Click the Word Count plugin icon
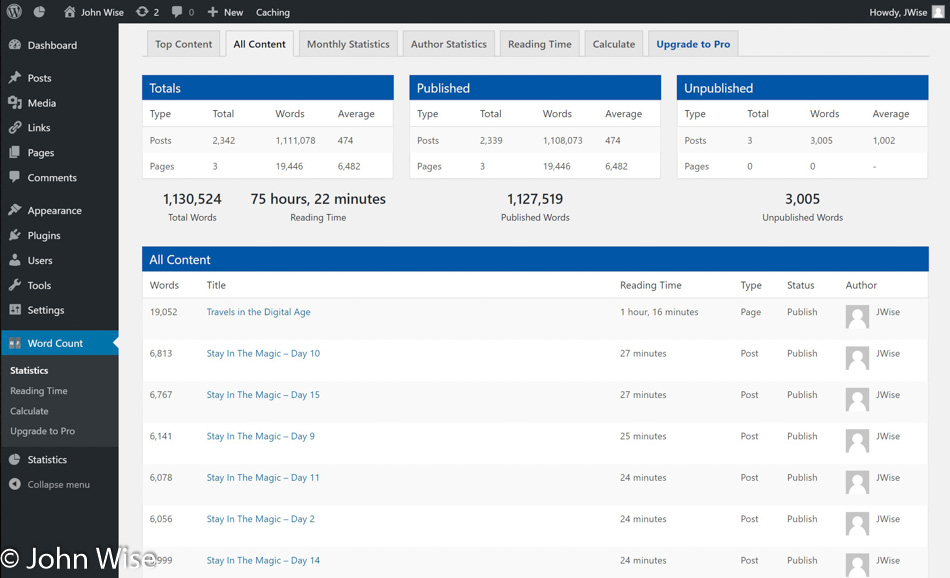Viewport: 950px width, 578px height. (x=15, y=343)
